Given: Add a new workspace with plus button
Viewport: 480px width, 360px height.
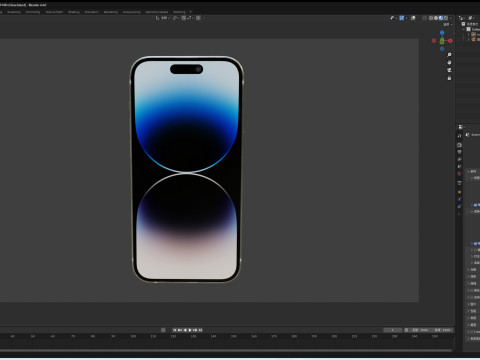Looking at the screenshot, I should pyautogui.click(x=191, y=12).
